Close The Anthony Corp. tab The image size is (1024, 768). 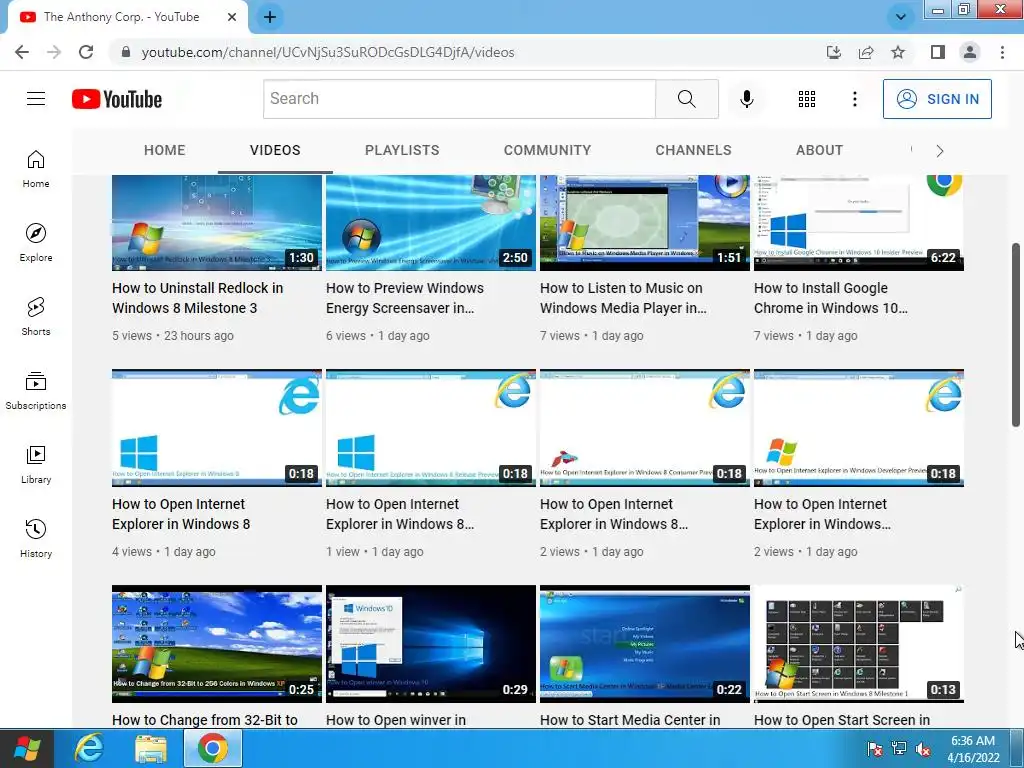[x=232, y=17]
